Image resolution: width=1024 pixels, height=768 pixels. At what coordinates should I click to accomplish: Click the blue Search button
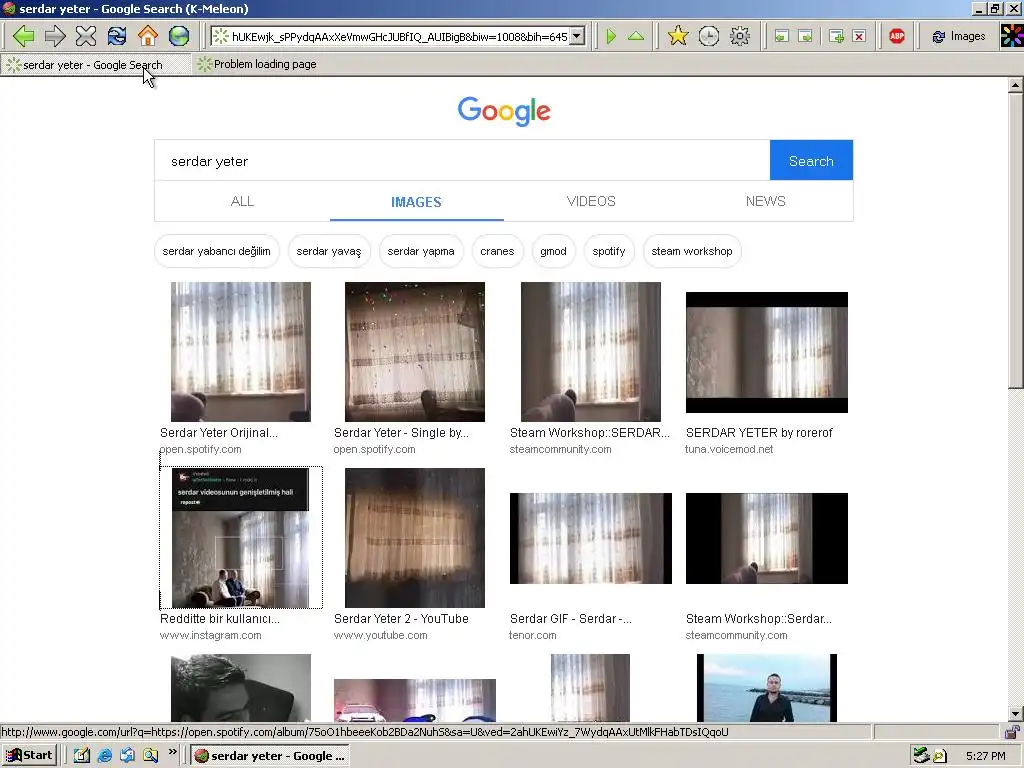coord(811,161)
